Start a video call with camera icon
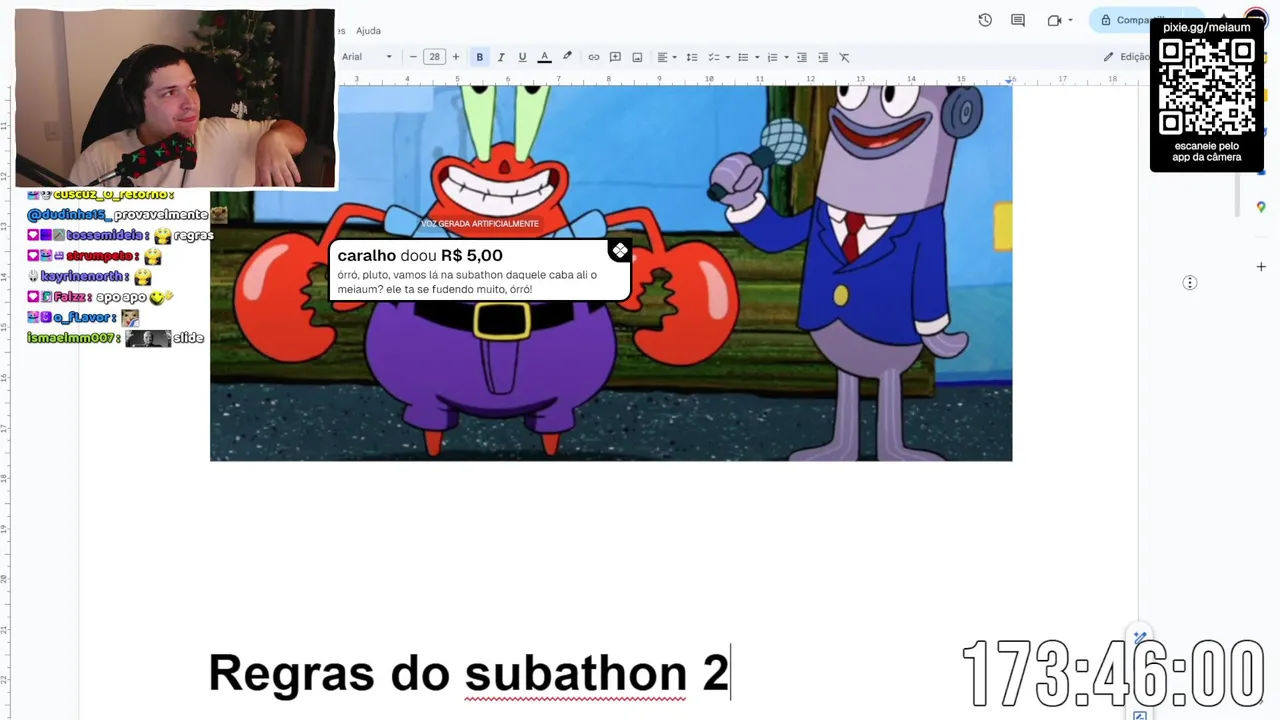The height and width of the screenshot is (720, 1280). 1054,20
